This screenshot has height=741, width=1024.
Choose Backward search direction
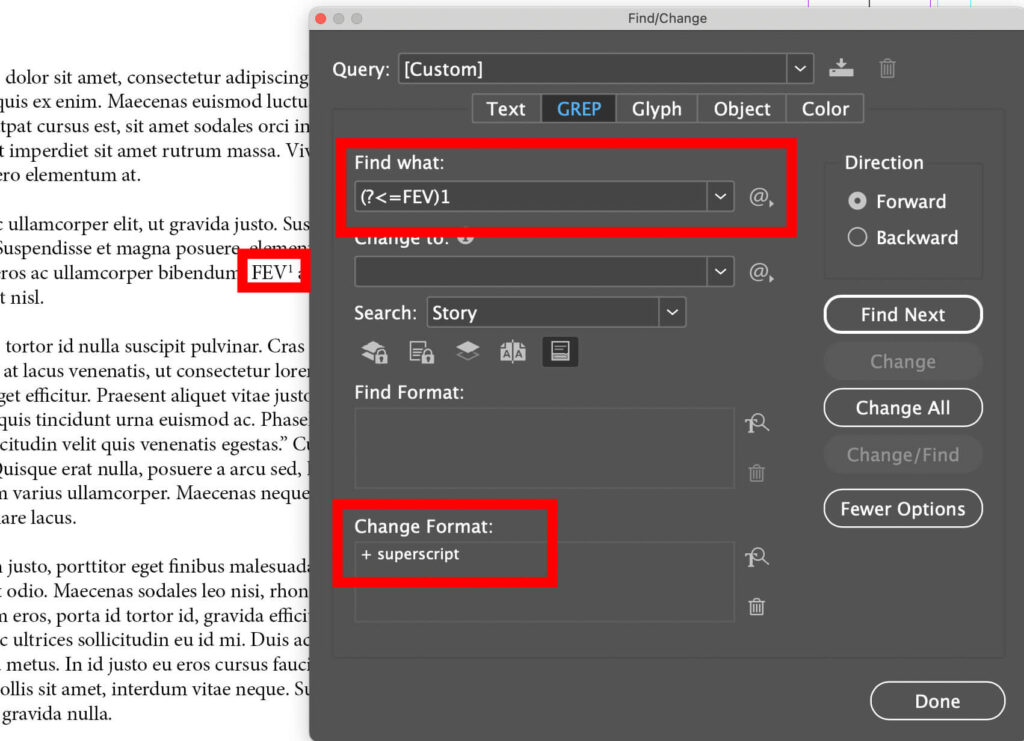pyautogui.click(x=858, y=238)
